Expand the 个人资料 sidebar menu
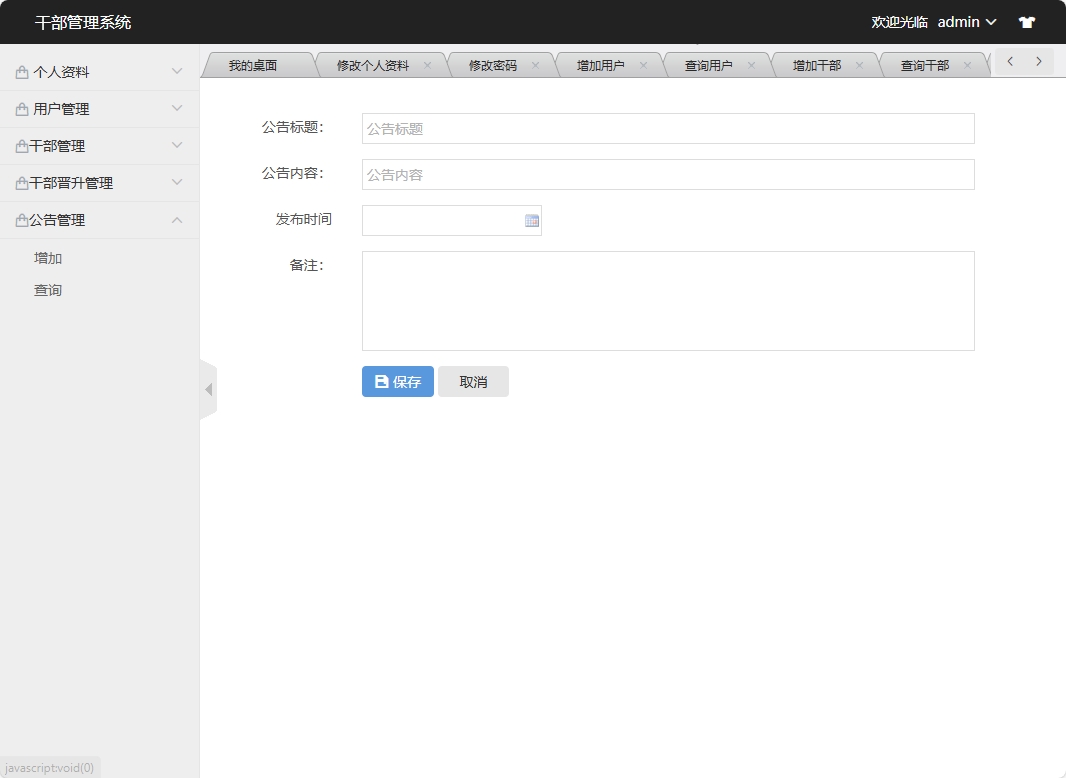1066x778 pixels. click(x=99, y=72)
